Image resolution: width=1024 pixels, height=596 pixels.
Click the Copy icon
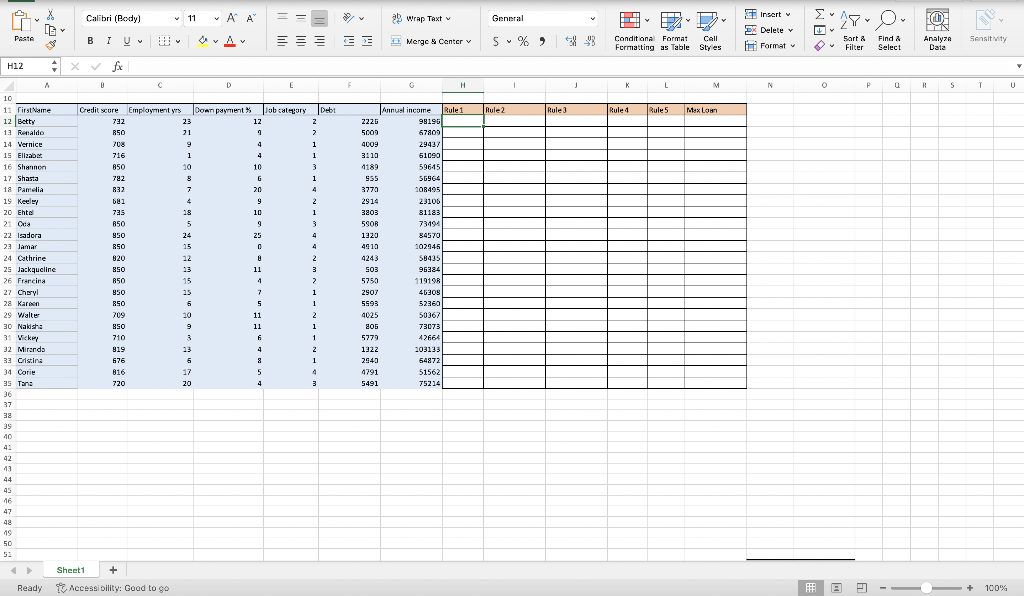coord(50,30)
